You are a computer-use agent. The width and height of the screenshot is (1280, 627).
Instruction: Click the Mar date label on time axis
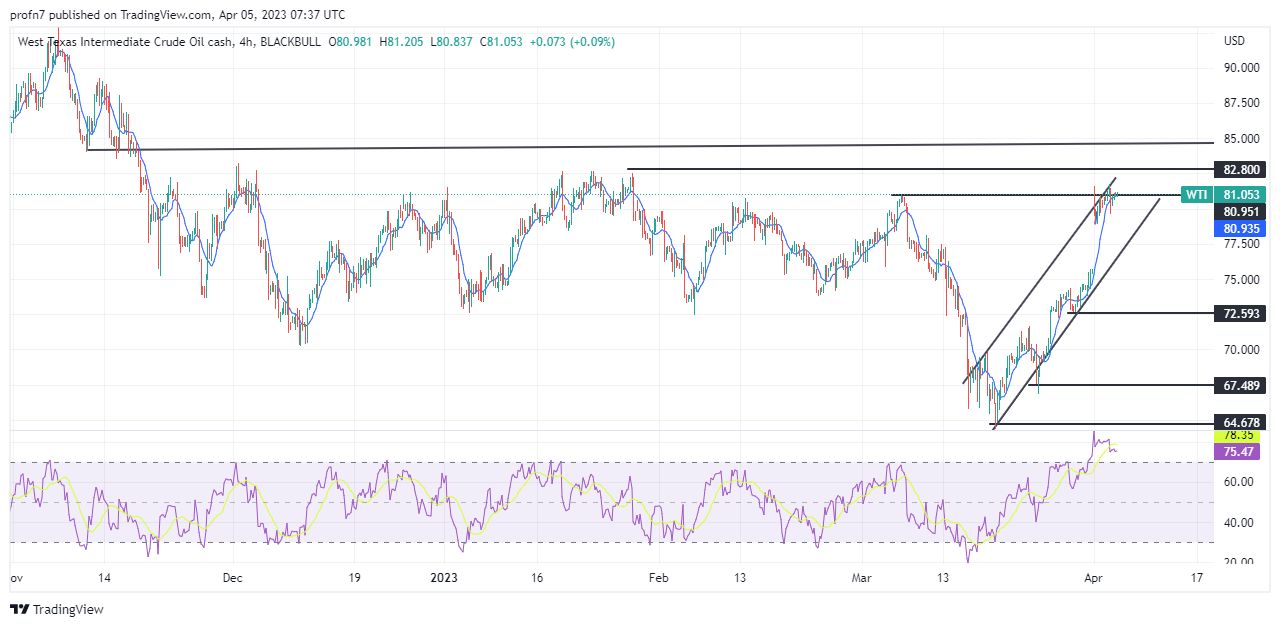click(x=862, y=578)
